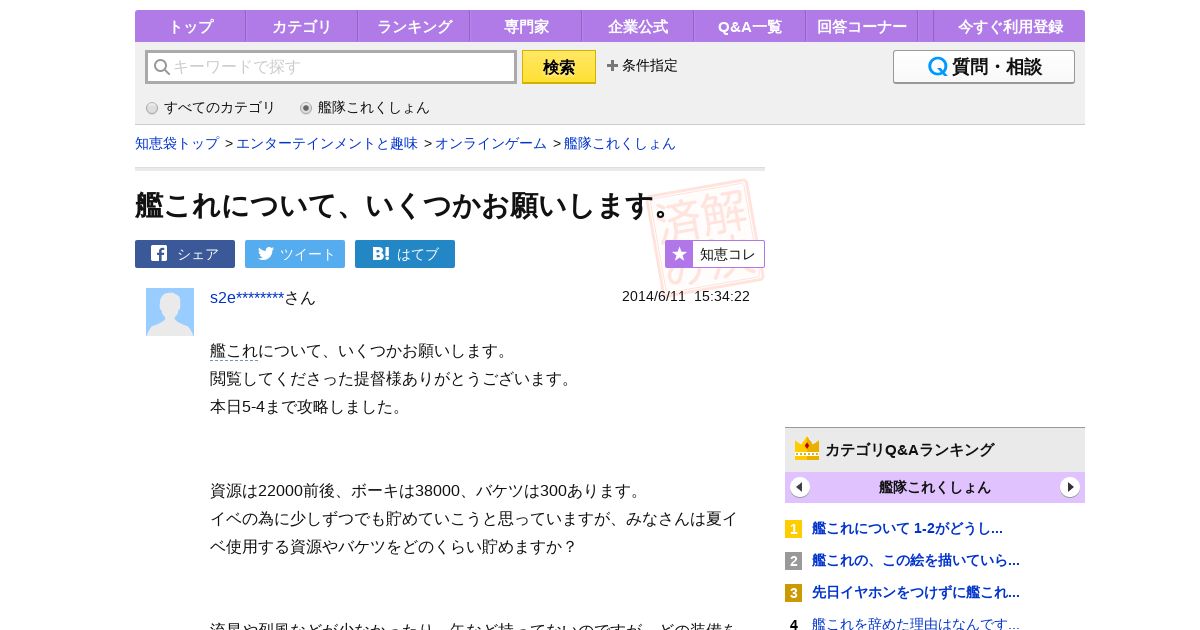Tweet the question via ツイート button
The image size is (1200, 630).
pos(295,254)
